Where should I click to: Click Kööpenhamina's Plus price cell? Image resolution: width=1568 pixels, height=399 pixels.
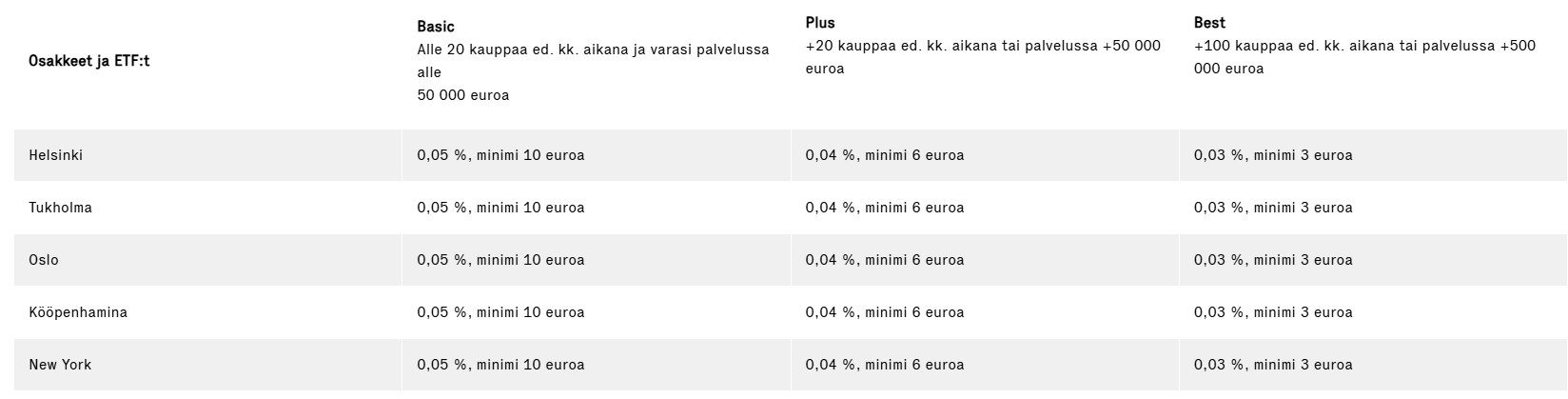pyautogui.click(x=885, y=312)
